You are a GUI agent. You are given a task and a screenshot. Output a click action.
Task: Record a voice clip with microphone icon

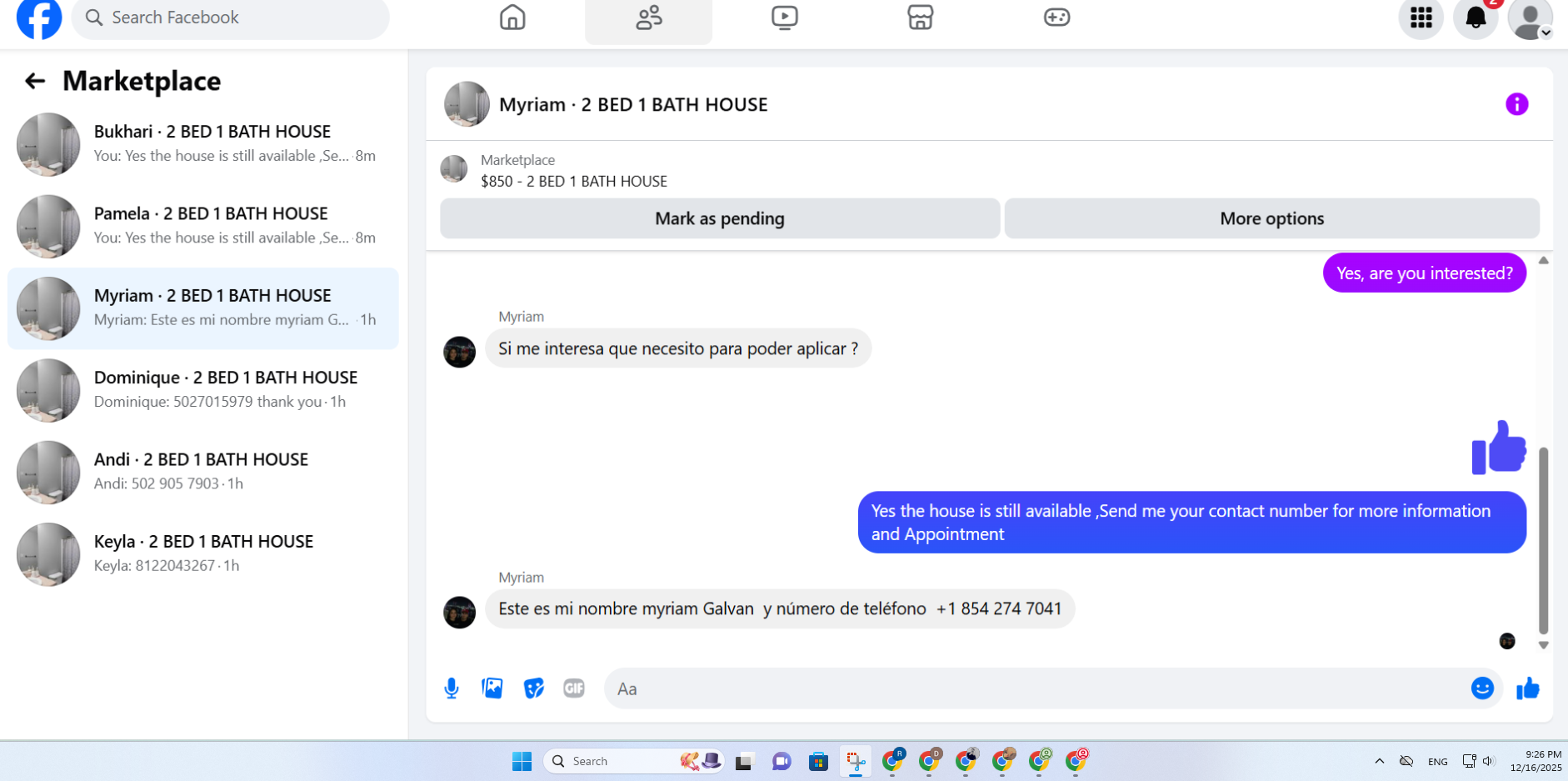point(452,688)
